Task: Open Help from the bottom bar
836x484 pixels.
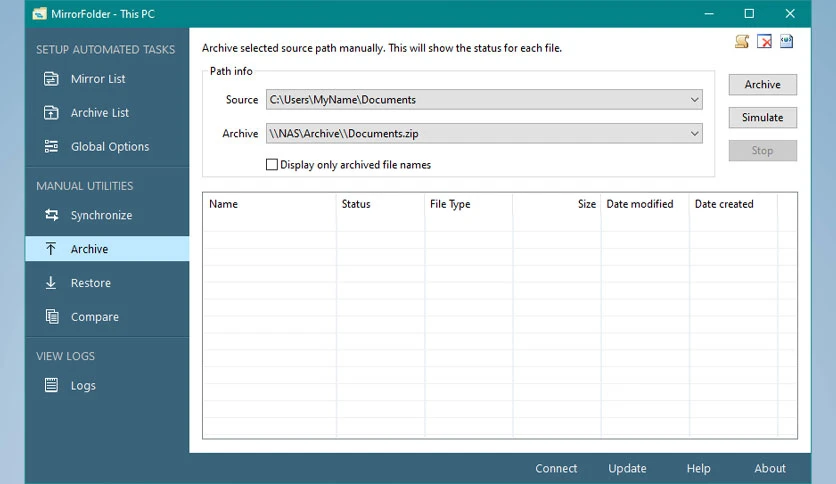Action: coord(698,469)
